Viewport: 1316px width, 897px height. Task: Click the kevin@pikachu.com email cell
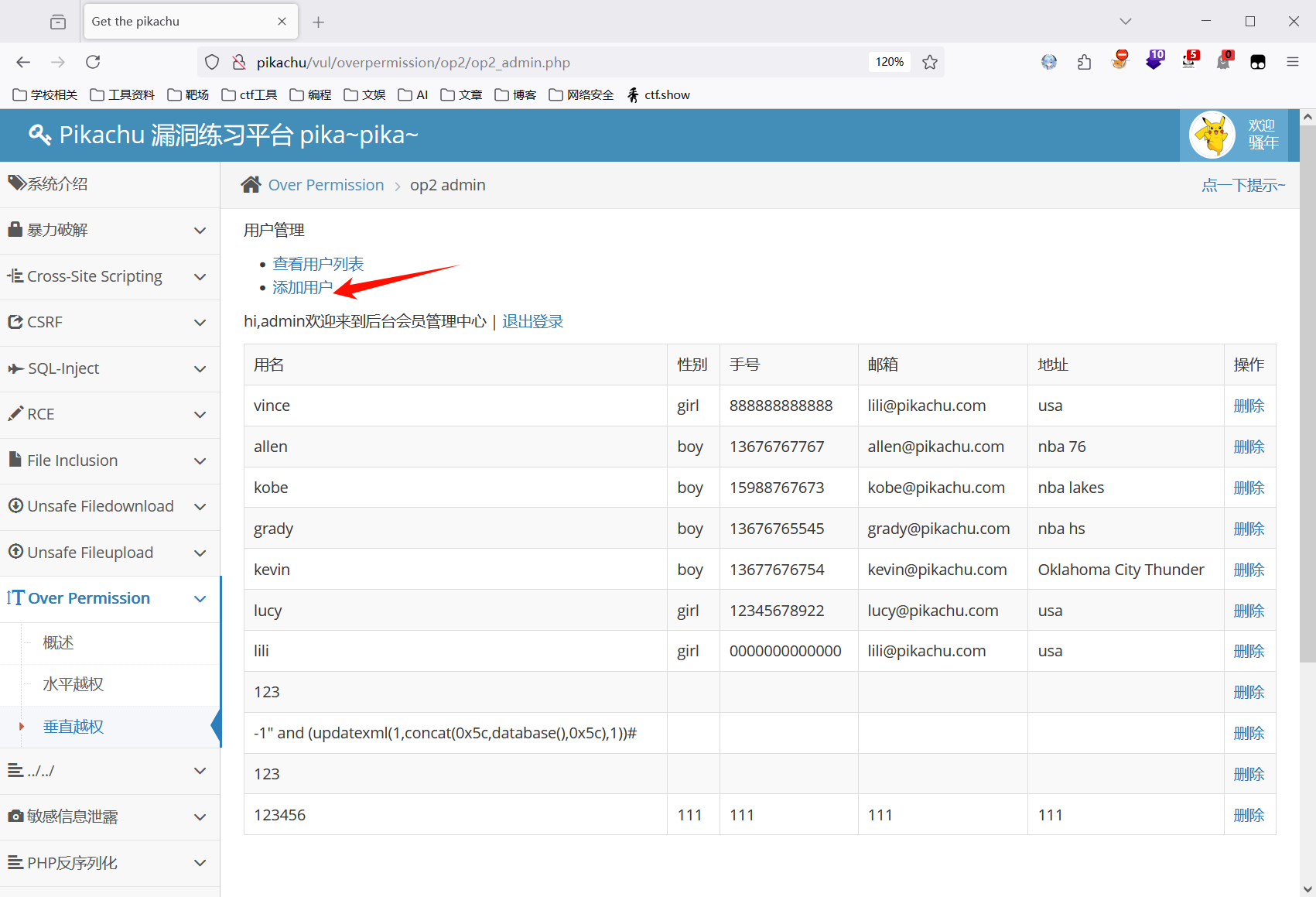[942, 570]
